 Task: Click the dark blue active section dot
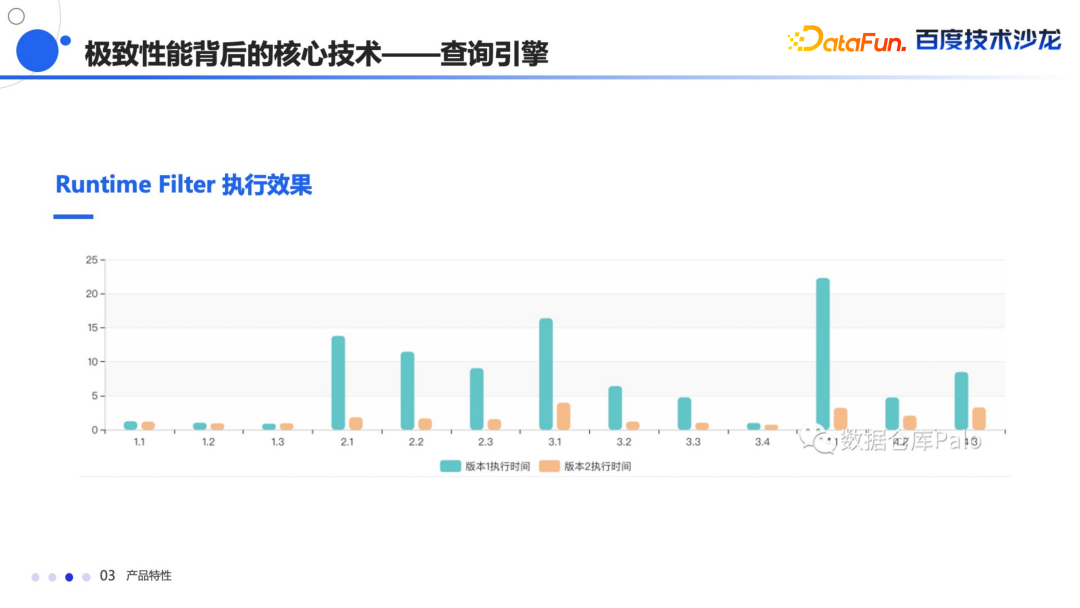[69, 577]
